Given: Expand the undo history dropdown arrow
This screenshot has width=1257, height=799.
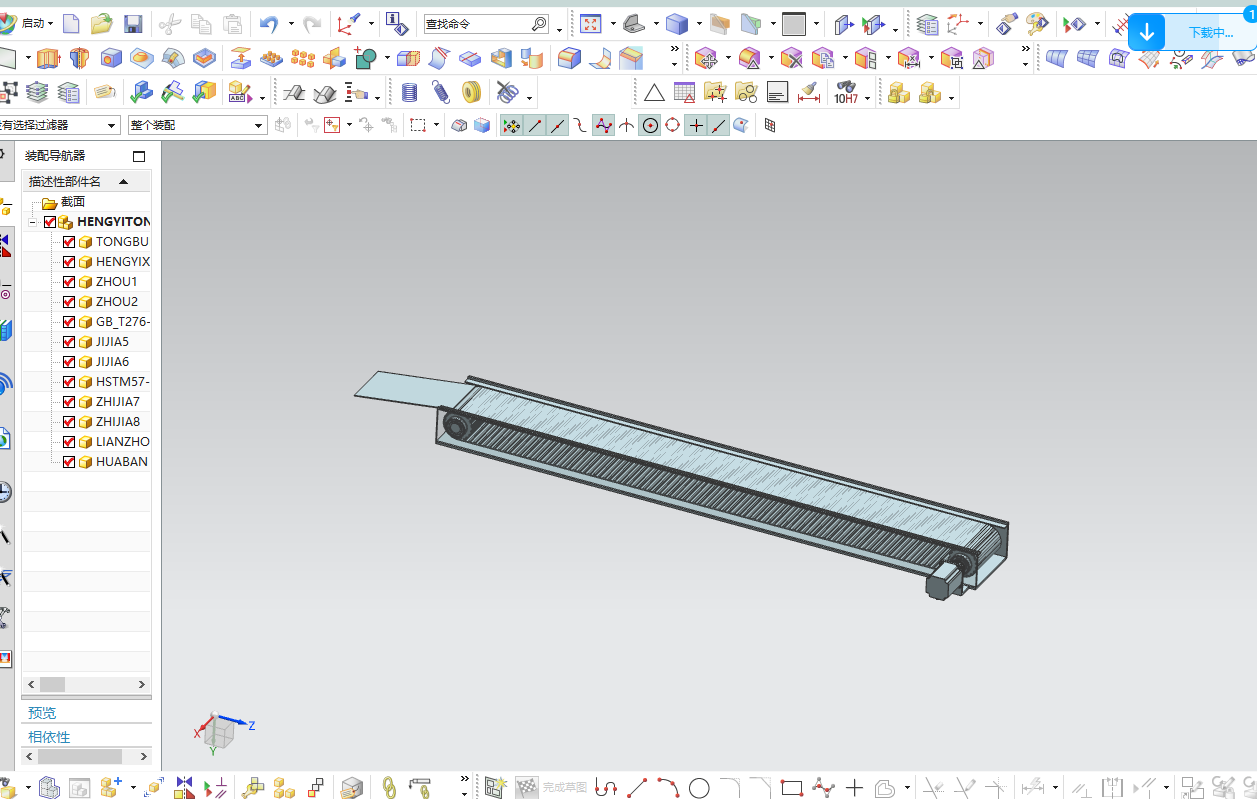Looking at the screenshot, I should [291, 23].
